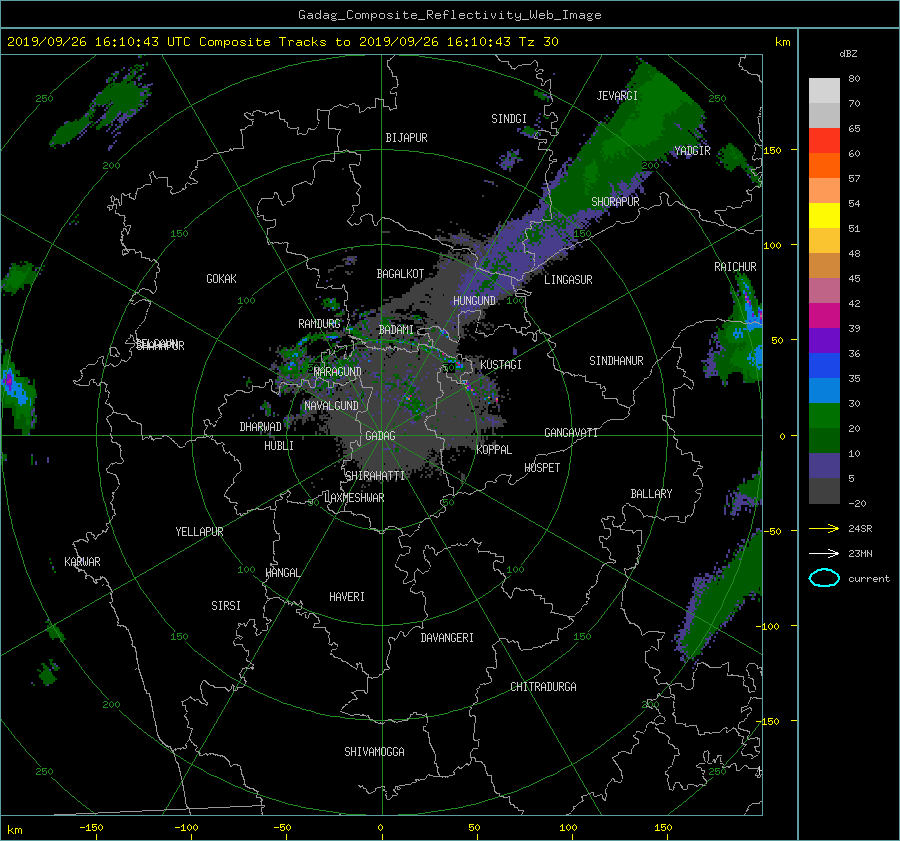Screen dimensions: 900x841
Task: Click the BALLARY city label
Action: pyautogui.click(x=651, y=494)
